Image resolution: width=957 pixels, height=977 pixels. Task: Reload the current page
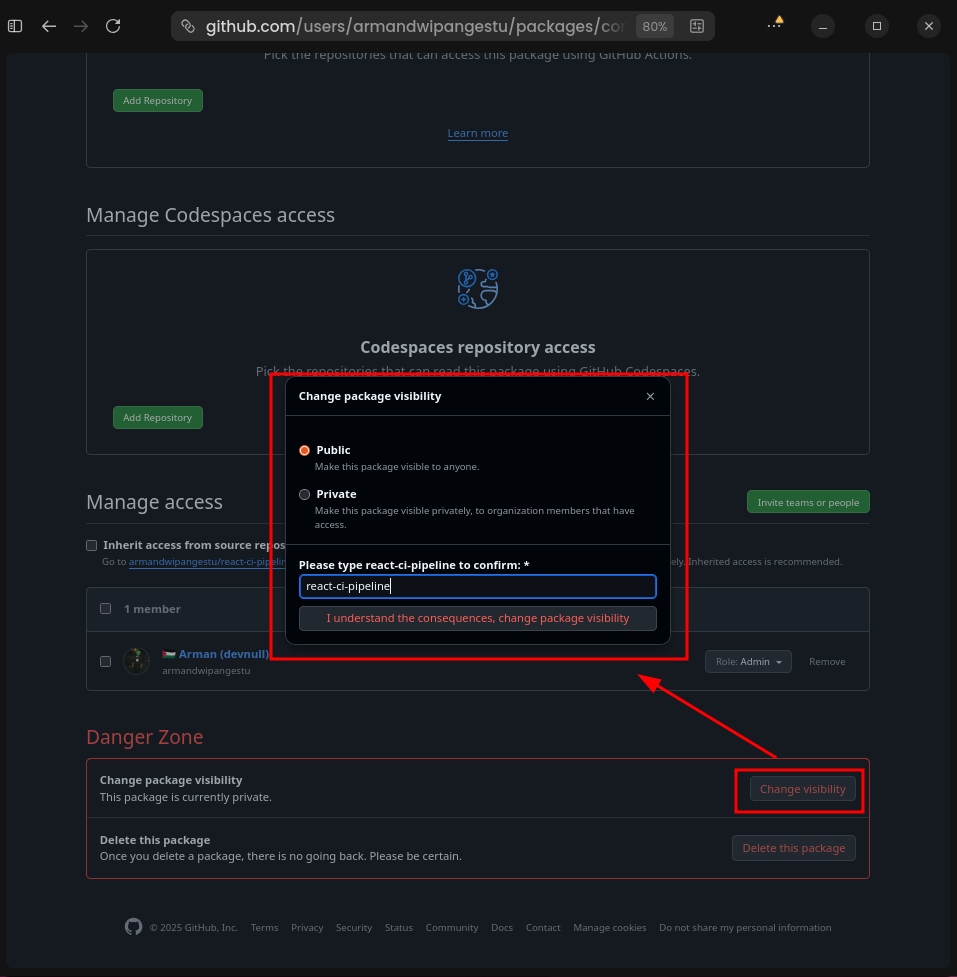(113, 26)
